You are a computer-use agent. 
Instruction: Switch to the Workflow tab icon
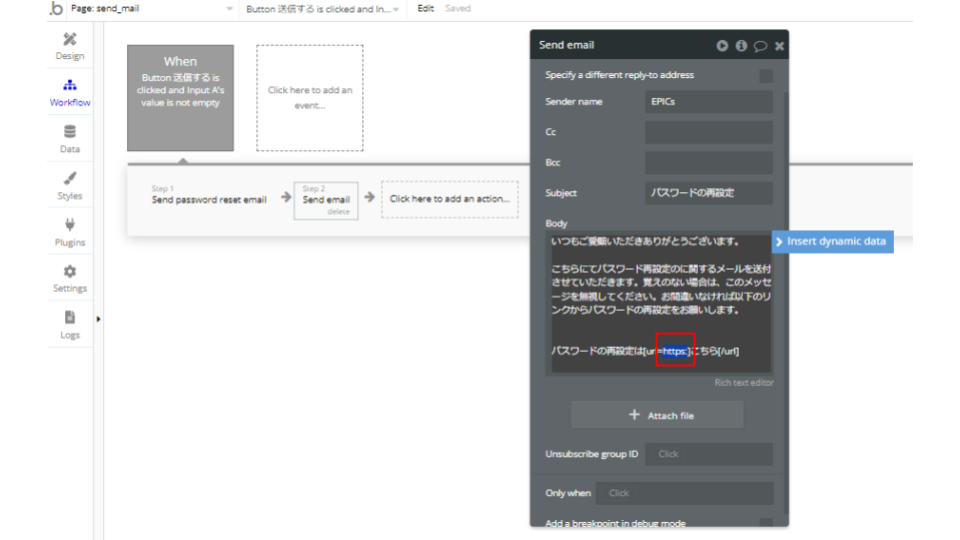pos(70,85)
